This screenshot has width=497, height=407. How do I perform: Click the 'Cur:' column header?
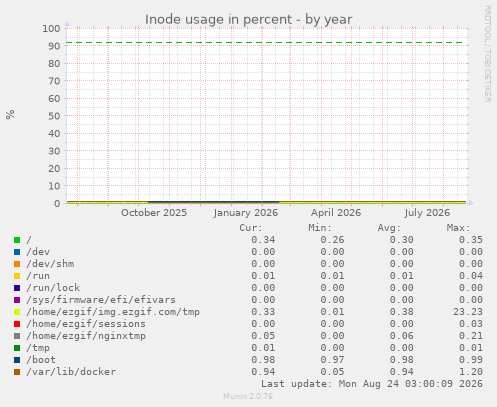tap(251, 228)
